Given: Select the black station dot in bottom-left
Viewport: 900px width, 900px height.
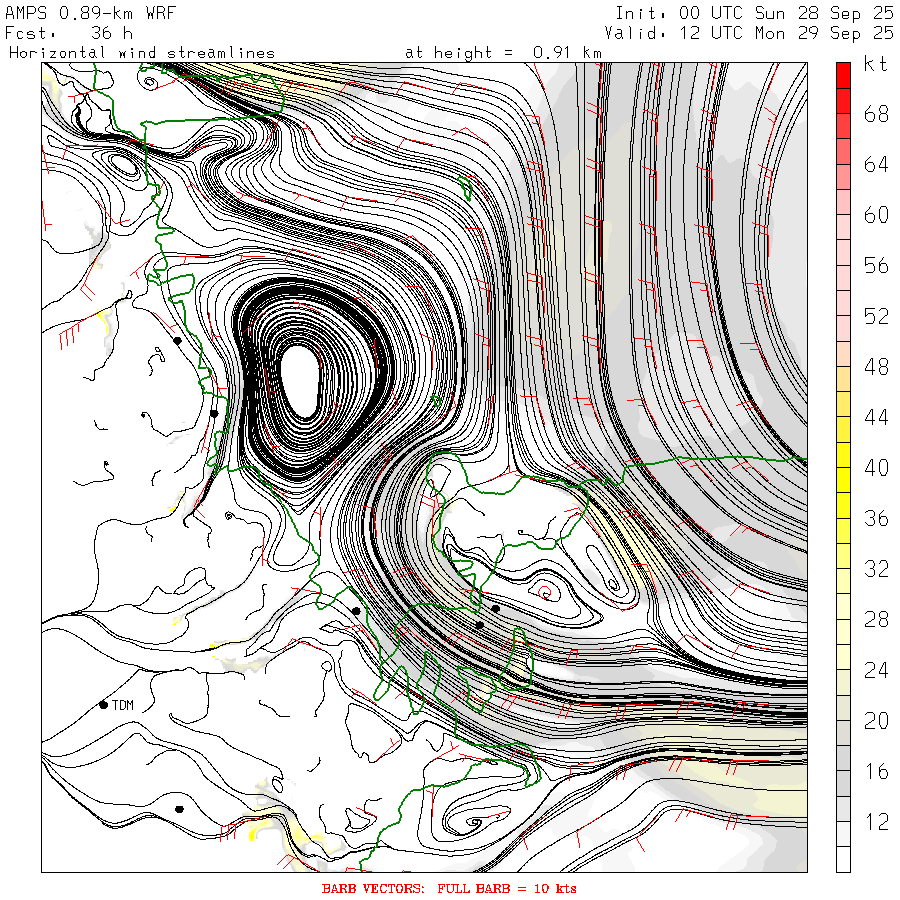Looking at the screenshot, I should coord(179,808).
